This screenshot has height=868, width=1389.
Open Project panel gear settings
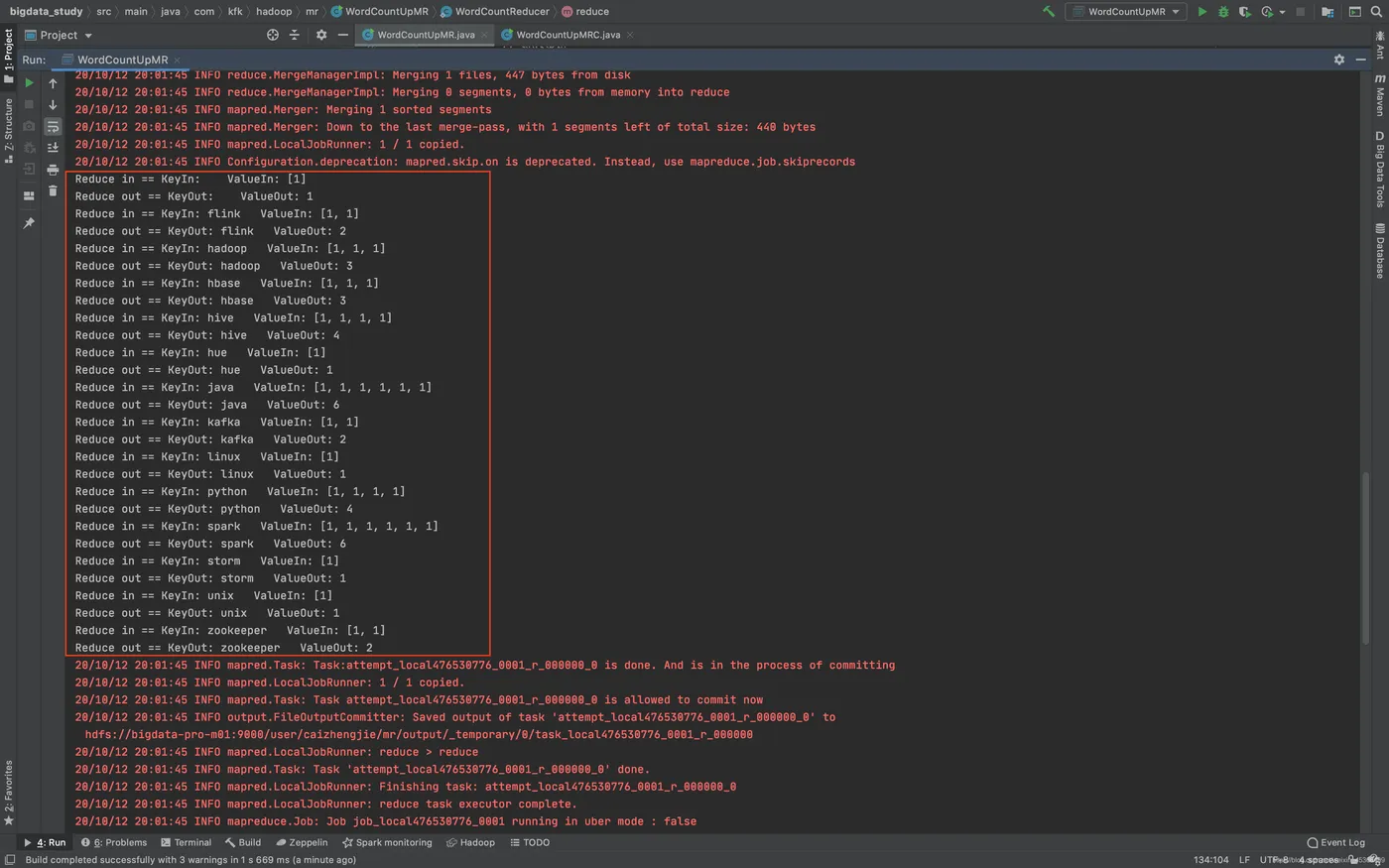click(x=320, y=35)
